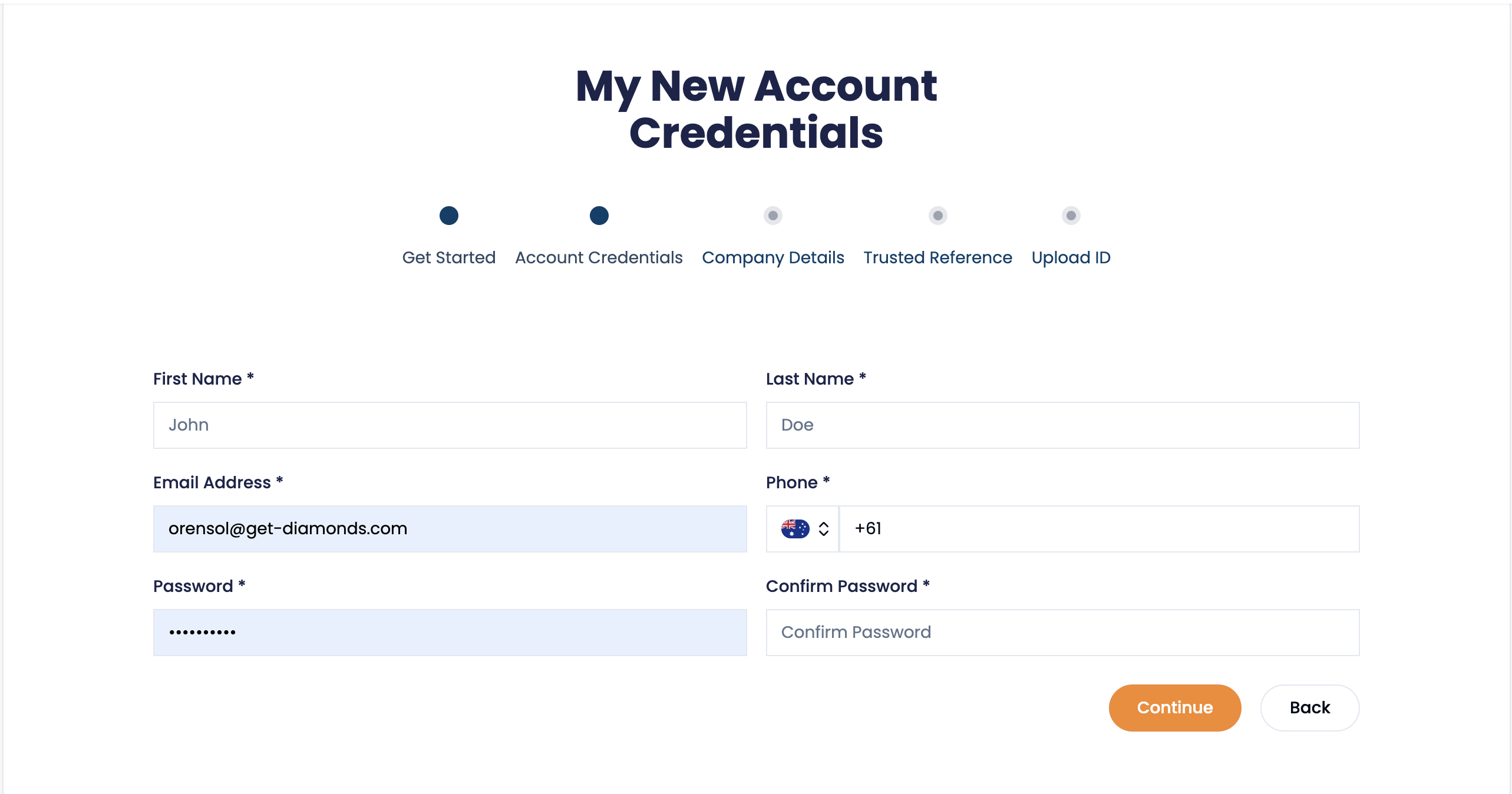Click the Continue button
Image resolution: width=1512 pixels, height=794 pixels.
coord(1175,707)
